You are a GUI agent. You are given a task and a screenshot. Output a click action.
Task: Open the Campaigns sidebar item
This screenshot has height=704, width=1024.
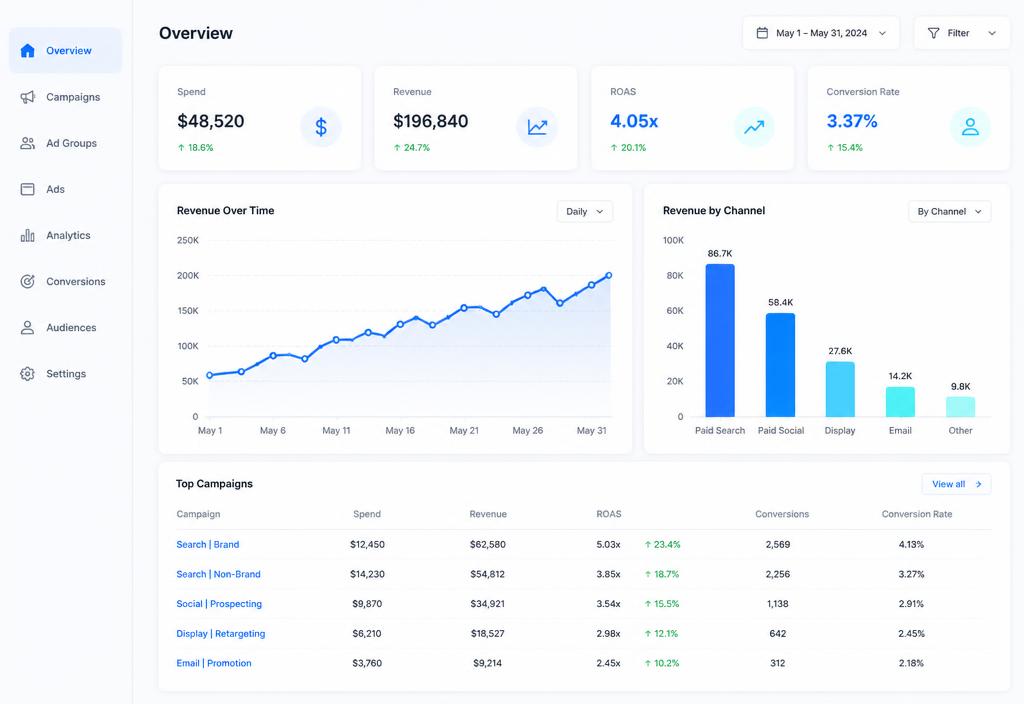click(x=65, y=97)
